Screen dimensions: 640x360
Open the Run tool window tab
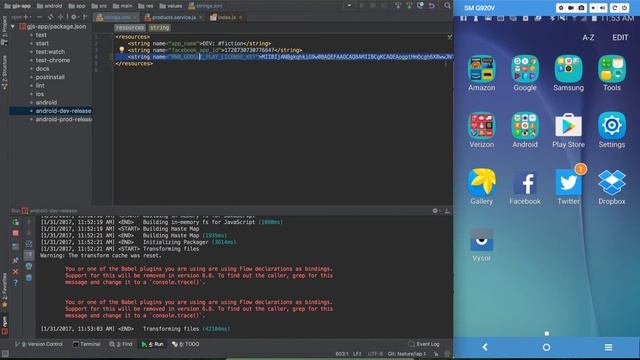(153, 344)
